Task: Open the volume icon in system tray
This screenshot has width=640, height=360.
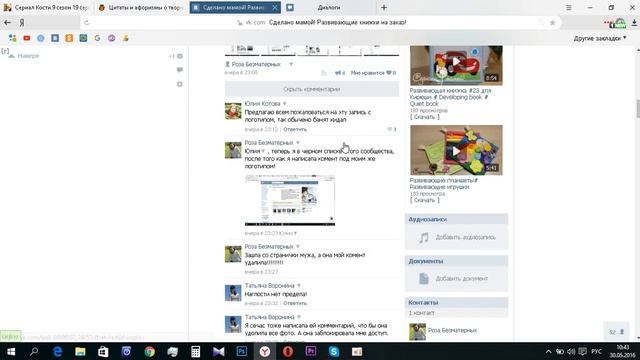Action: (x=571, y=351)
